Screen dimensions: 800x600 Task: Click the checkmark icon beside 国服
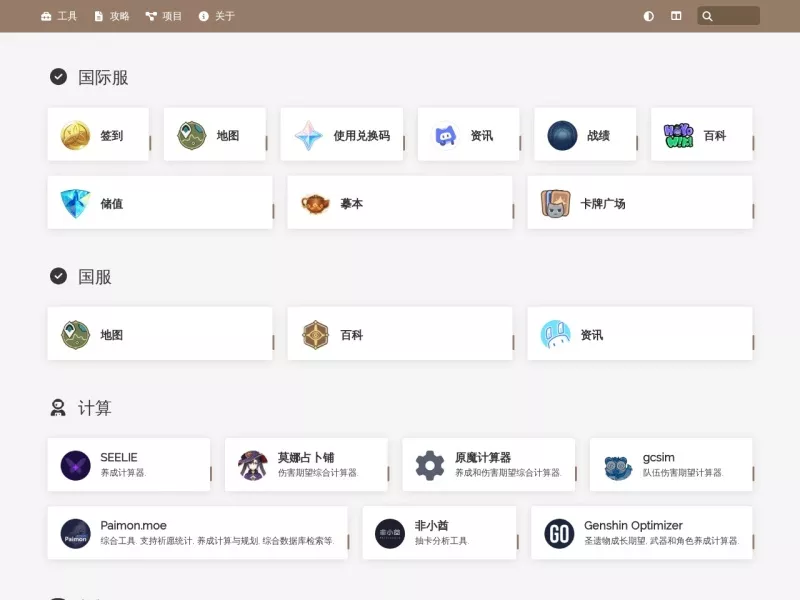pyautogui.click(x=58, y=276)
